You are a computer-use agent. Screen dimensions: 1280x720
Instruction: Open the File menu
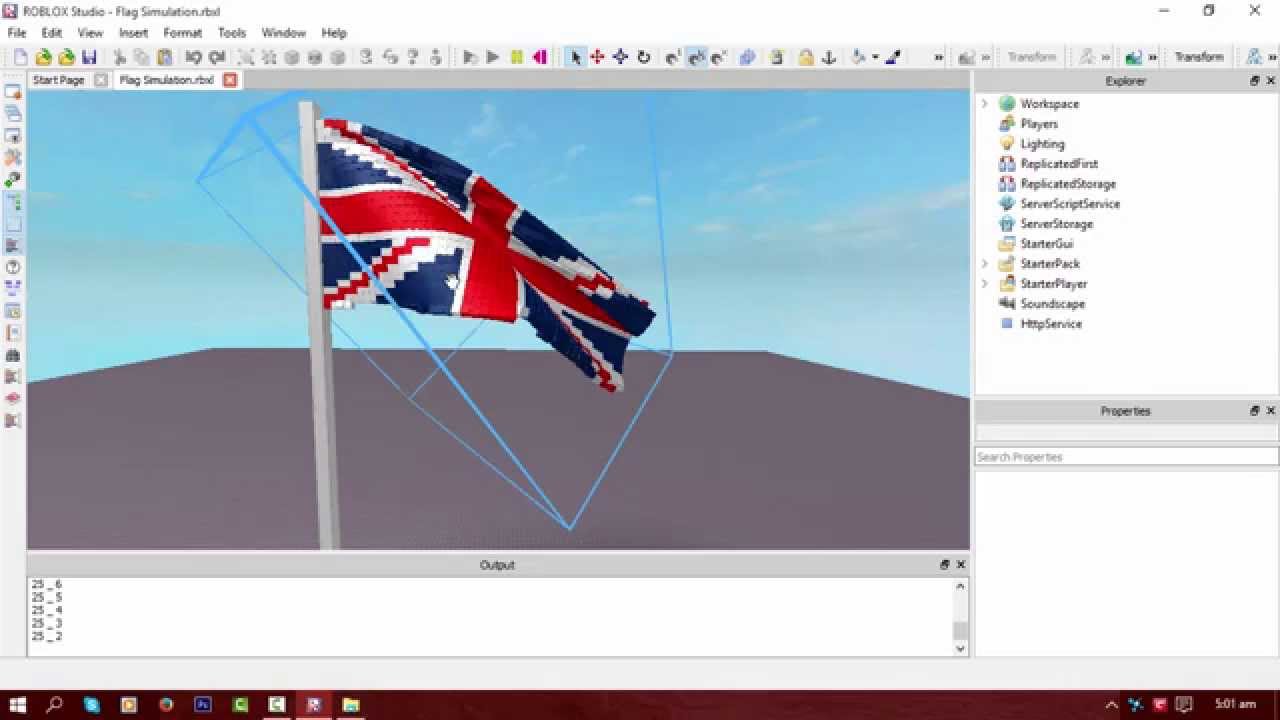click(x=17, y=33)
